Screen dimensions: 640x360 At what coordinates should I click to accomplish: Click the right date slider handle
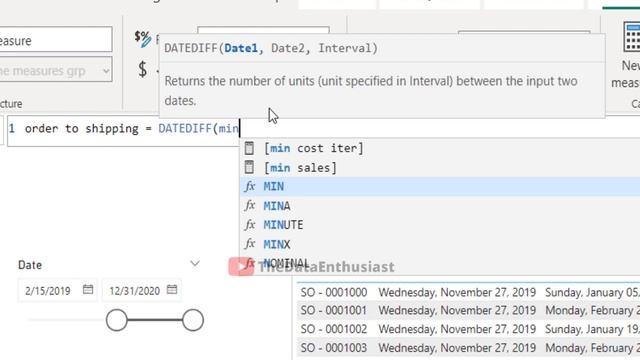coord(193,320)
